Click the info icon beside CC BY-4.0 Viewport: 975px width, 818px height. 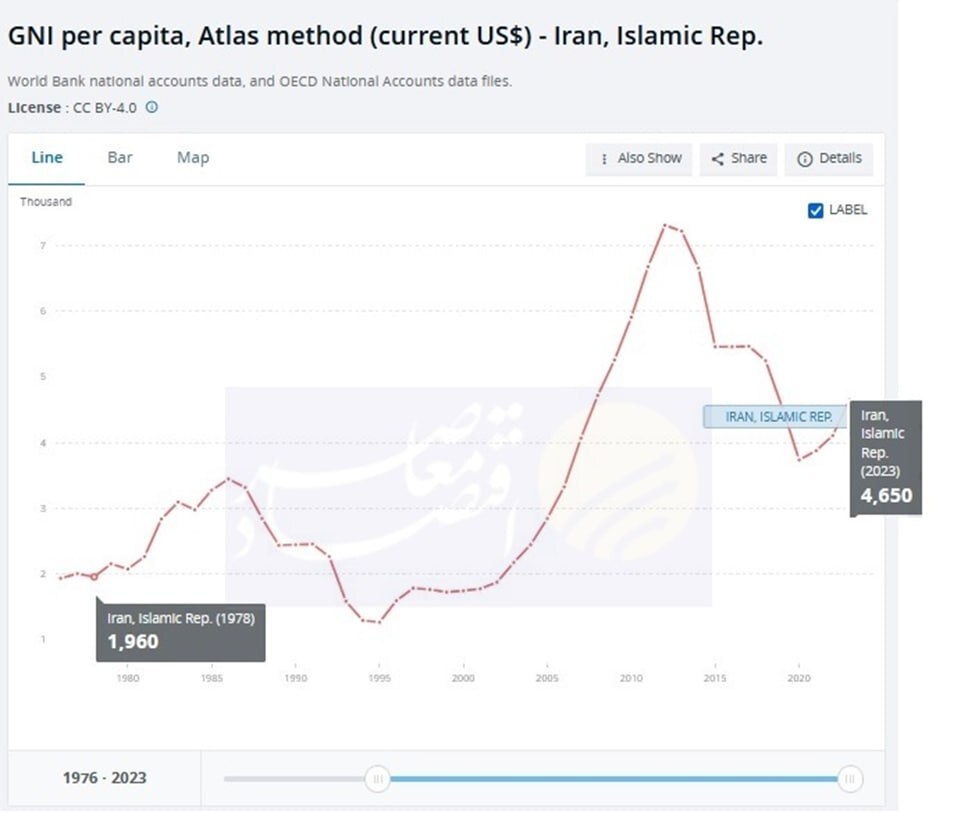pos(152,107)
